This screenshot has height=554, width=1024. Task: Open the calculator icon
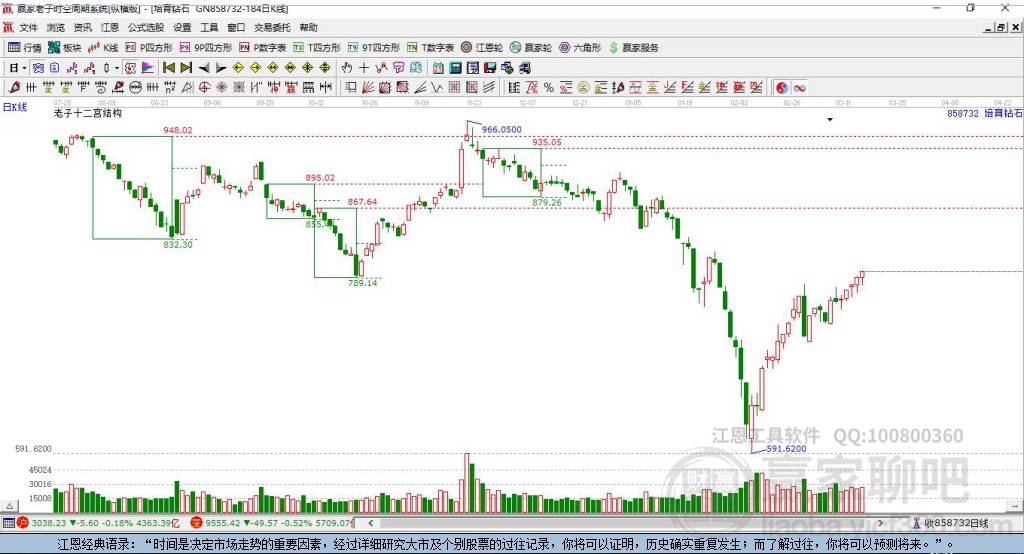click(x=456, y=67)
